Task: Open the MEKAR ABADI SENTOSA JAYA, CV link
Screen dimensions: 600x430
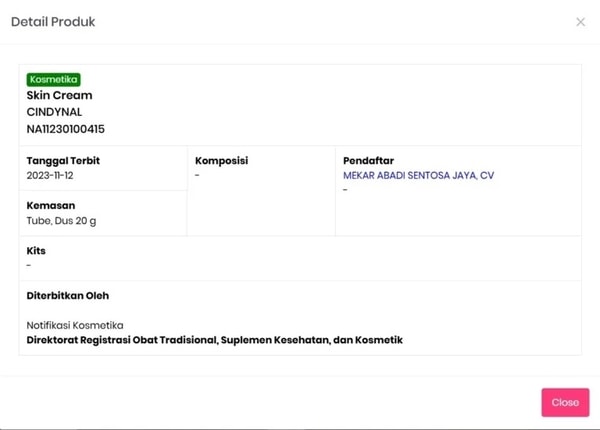Action: click(418, 175)
